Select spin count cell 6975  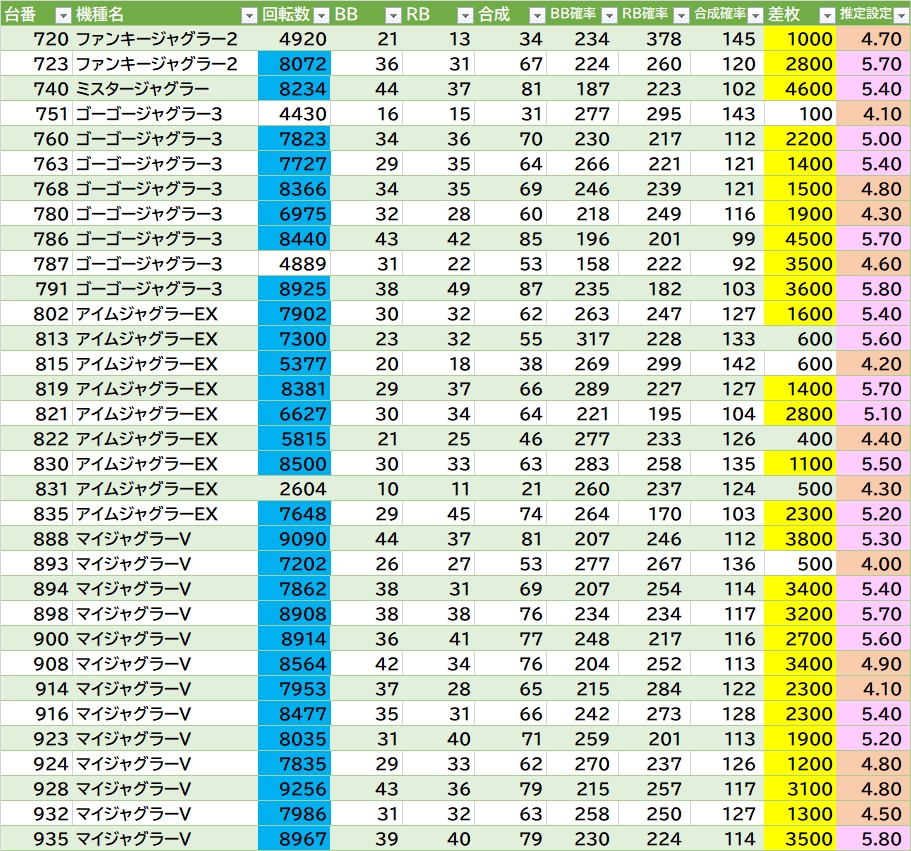(x=295, y=214)
